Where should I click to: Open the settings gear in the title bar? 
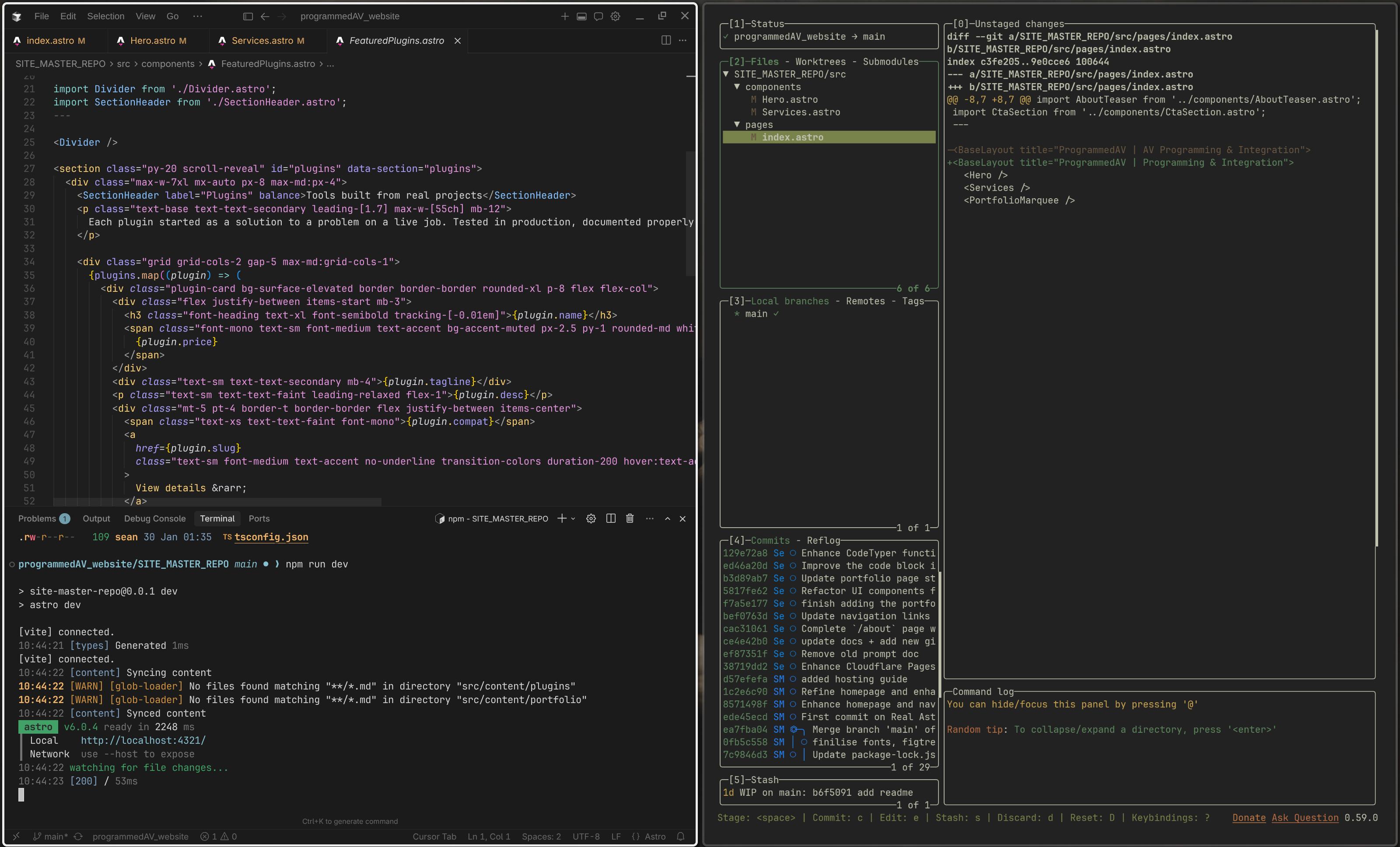[615, 17]
